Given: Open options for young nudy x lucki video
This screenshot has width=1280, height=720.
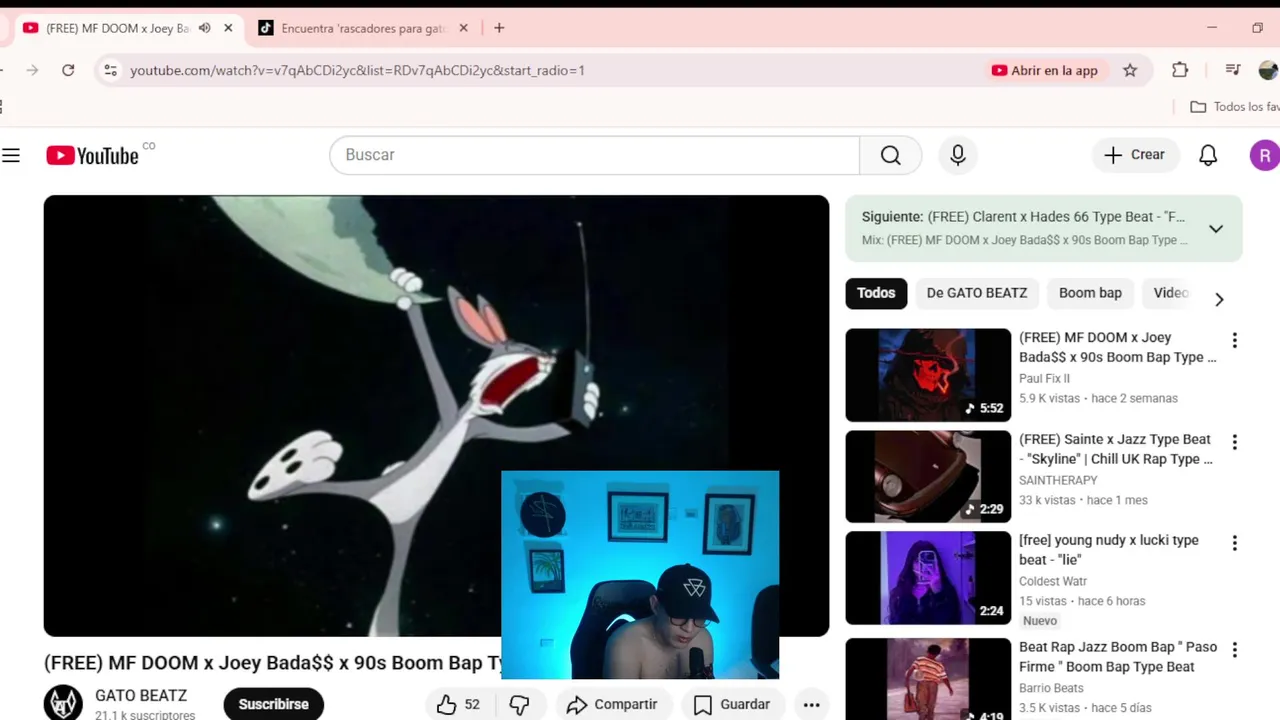Looking at the screenshot, I should [1235, 543].
